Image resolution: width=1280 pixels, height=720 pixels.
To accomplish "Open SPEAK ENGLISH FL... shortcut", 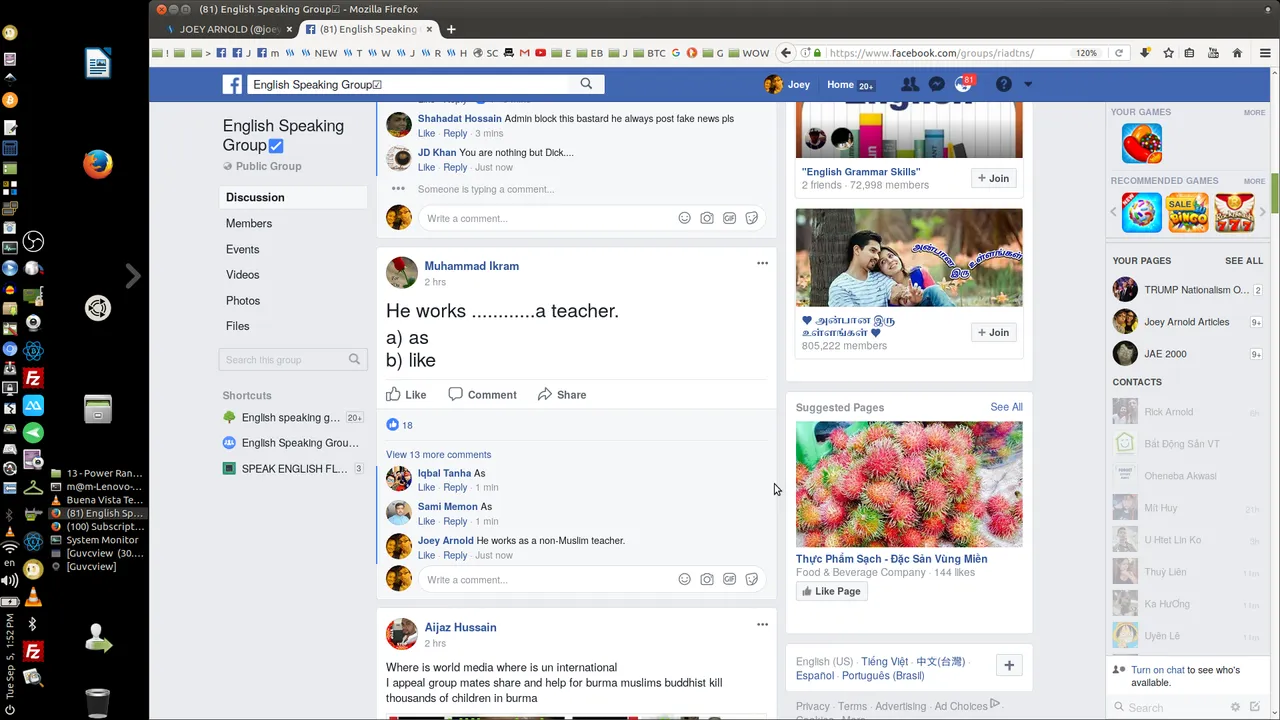I will point(294,469).
